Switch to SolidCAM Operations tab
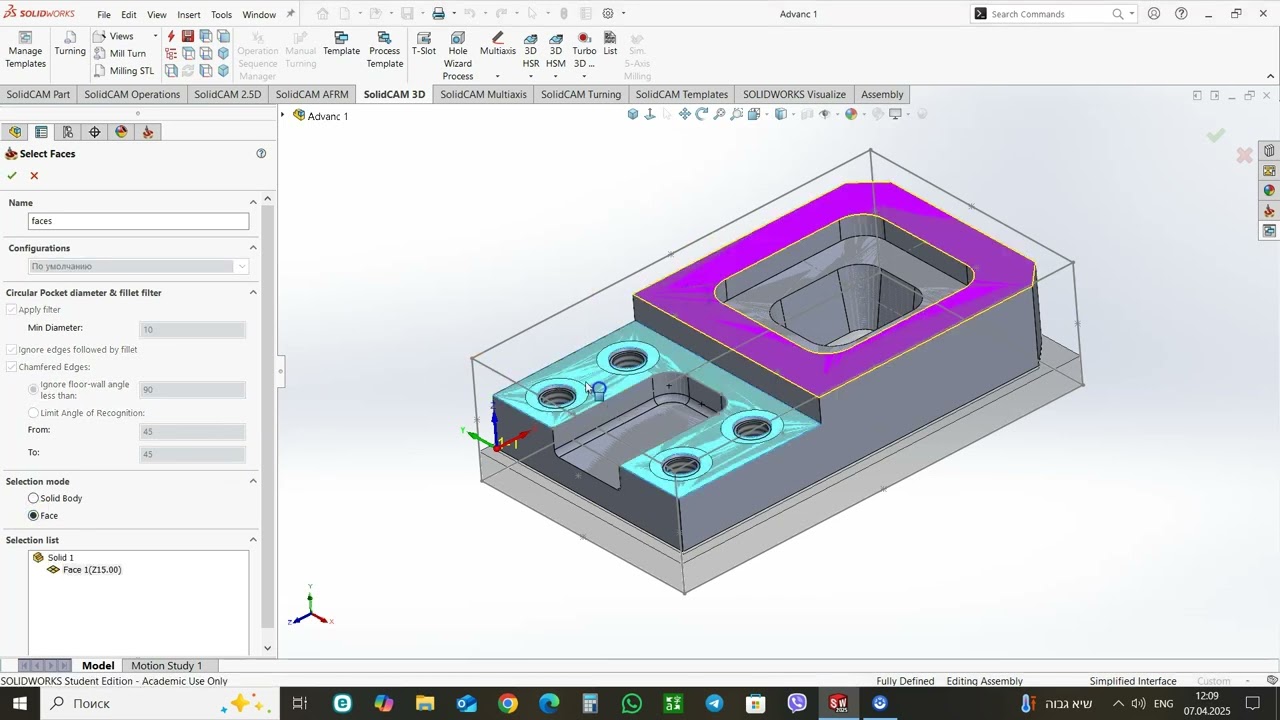The width and height of the screenshot is (1280, 720). [132, 95]
